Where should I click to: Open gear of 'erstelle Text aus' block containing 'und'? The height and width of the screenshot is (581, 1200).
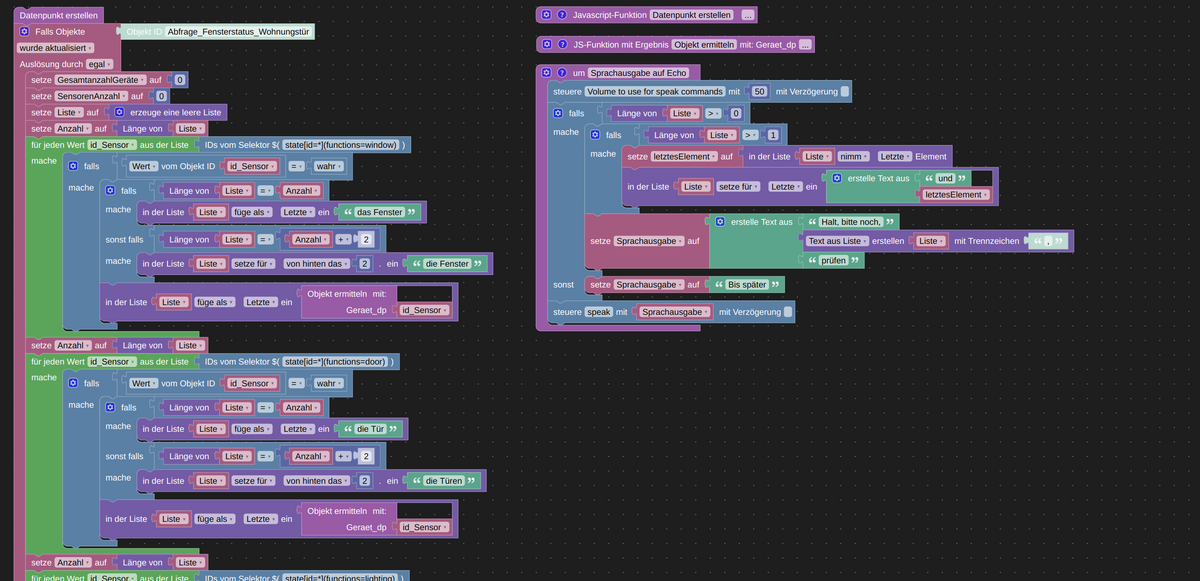click(x=837, y=178)
